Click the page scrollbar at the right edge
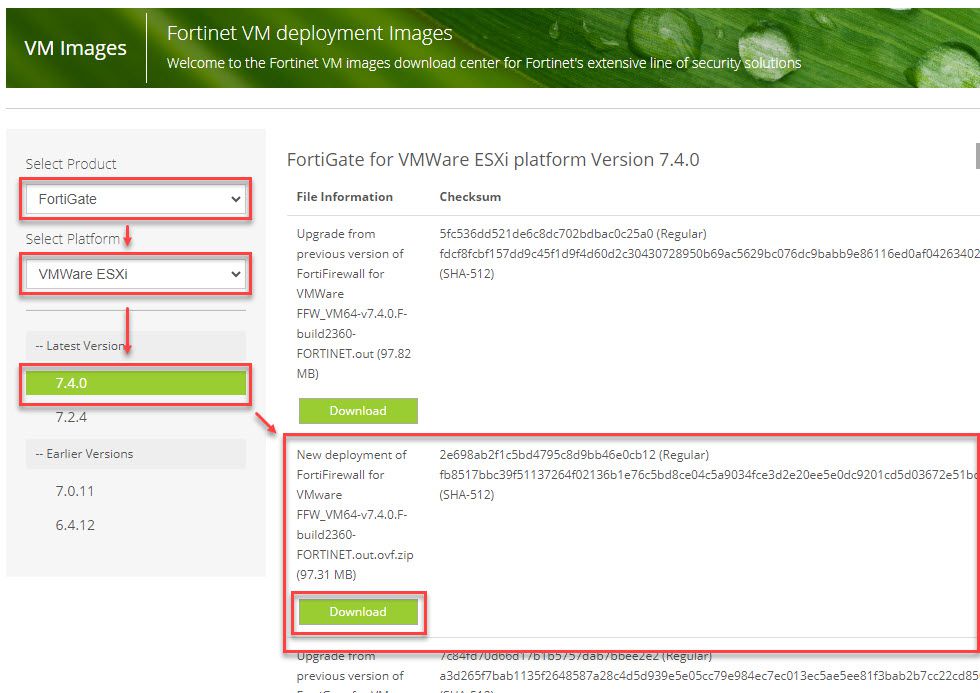The image size is (980, 693). click(x=977, y=156)
